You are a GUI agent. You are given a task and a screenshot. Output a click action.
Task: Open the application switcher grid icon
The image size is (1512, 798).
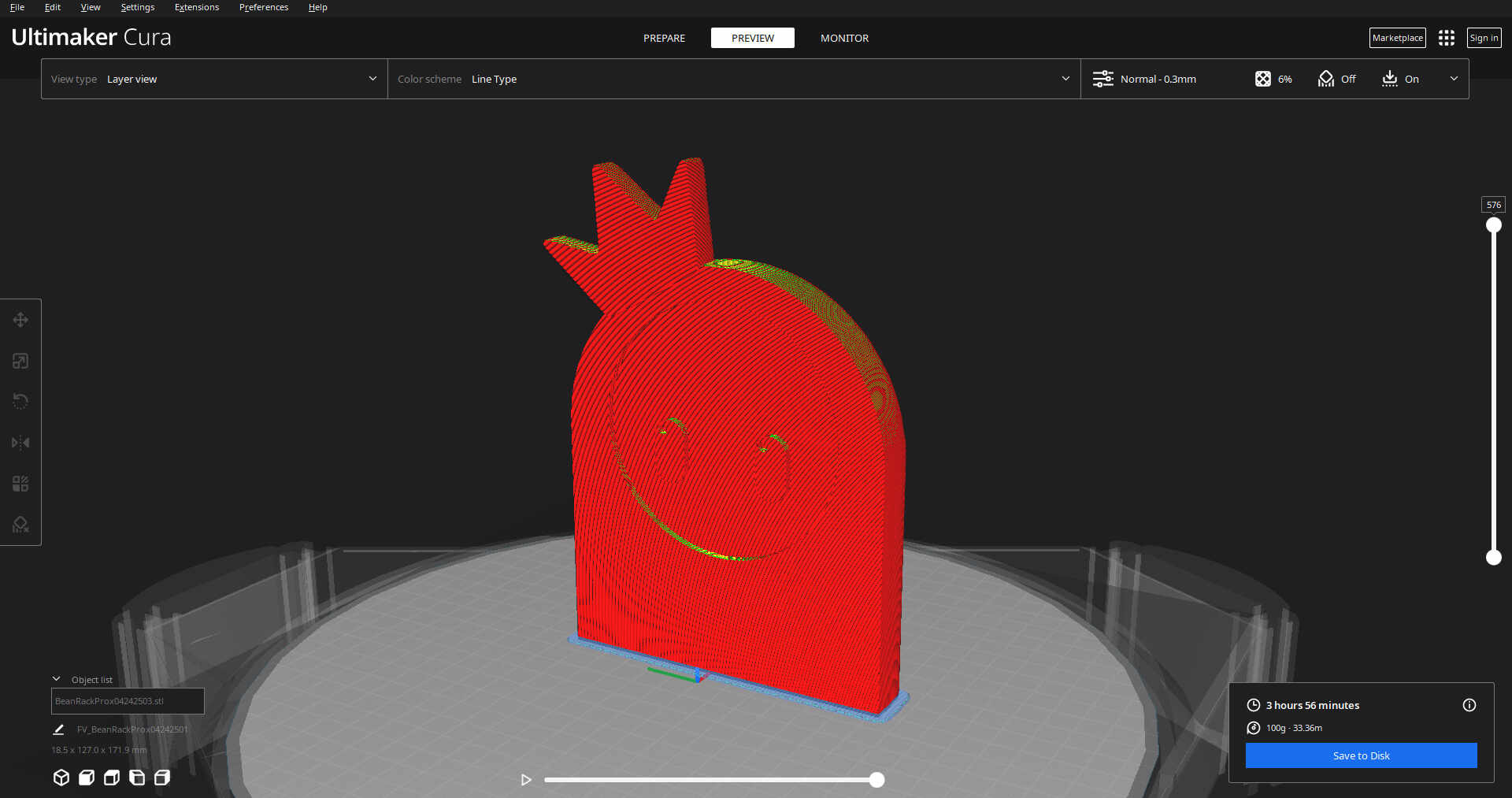1446,38
